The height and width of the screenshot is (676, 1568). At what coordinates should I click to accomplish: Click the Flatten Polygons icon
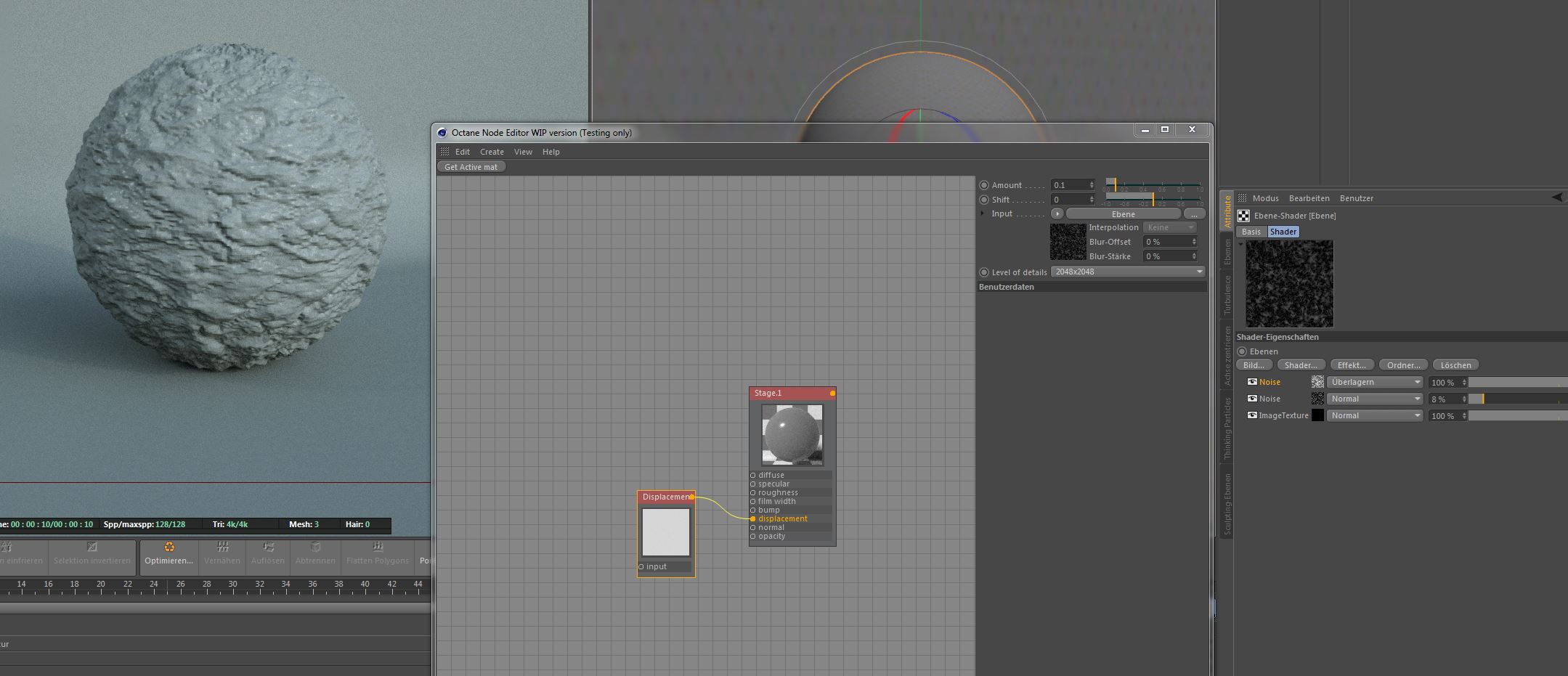(x=377, y=547)
